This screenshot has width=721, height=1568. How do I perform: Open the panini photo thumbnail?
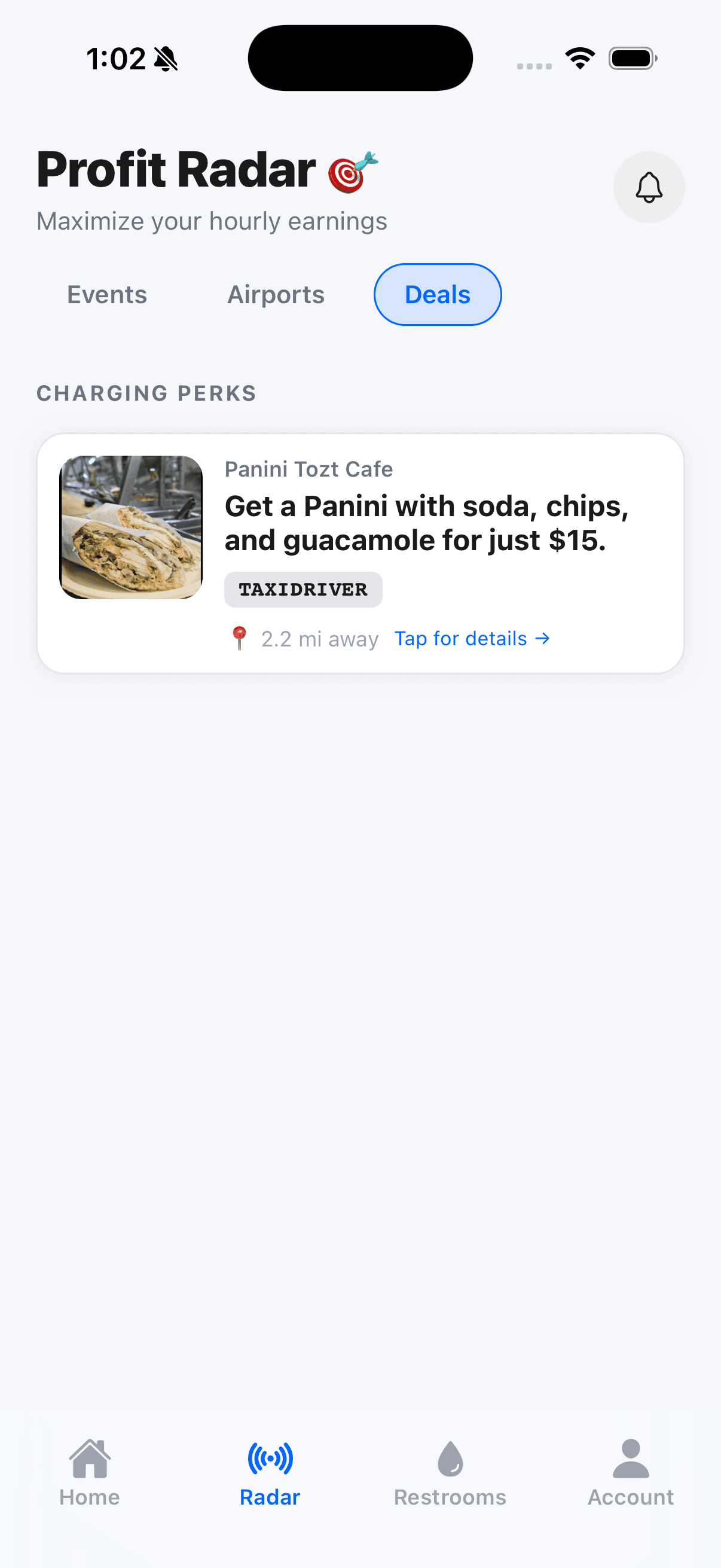pyautogui.click(x=131, y=527)
